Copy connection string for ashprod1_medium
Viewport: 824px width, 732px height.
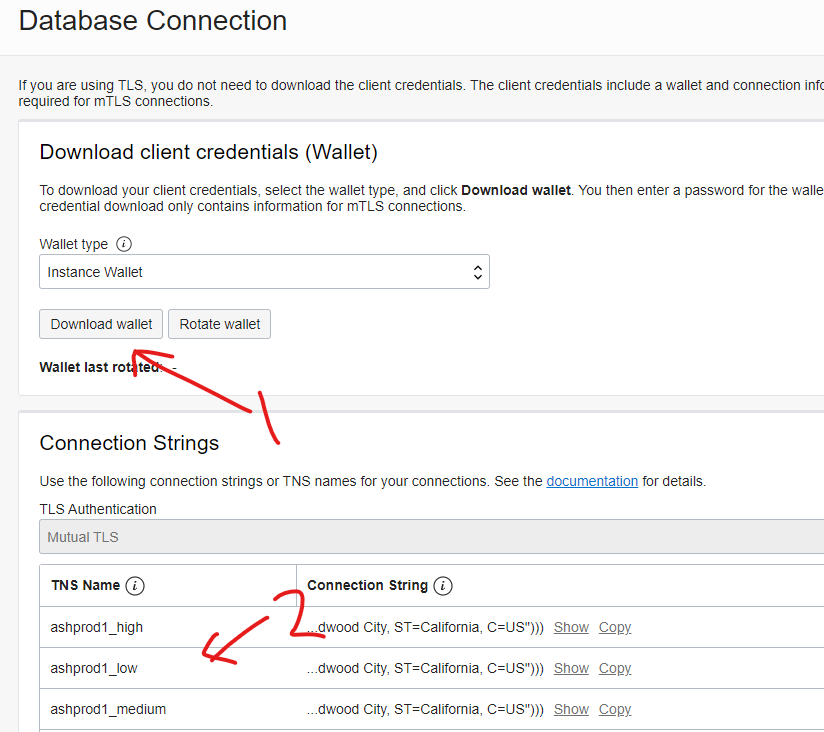615,709
